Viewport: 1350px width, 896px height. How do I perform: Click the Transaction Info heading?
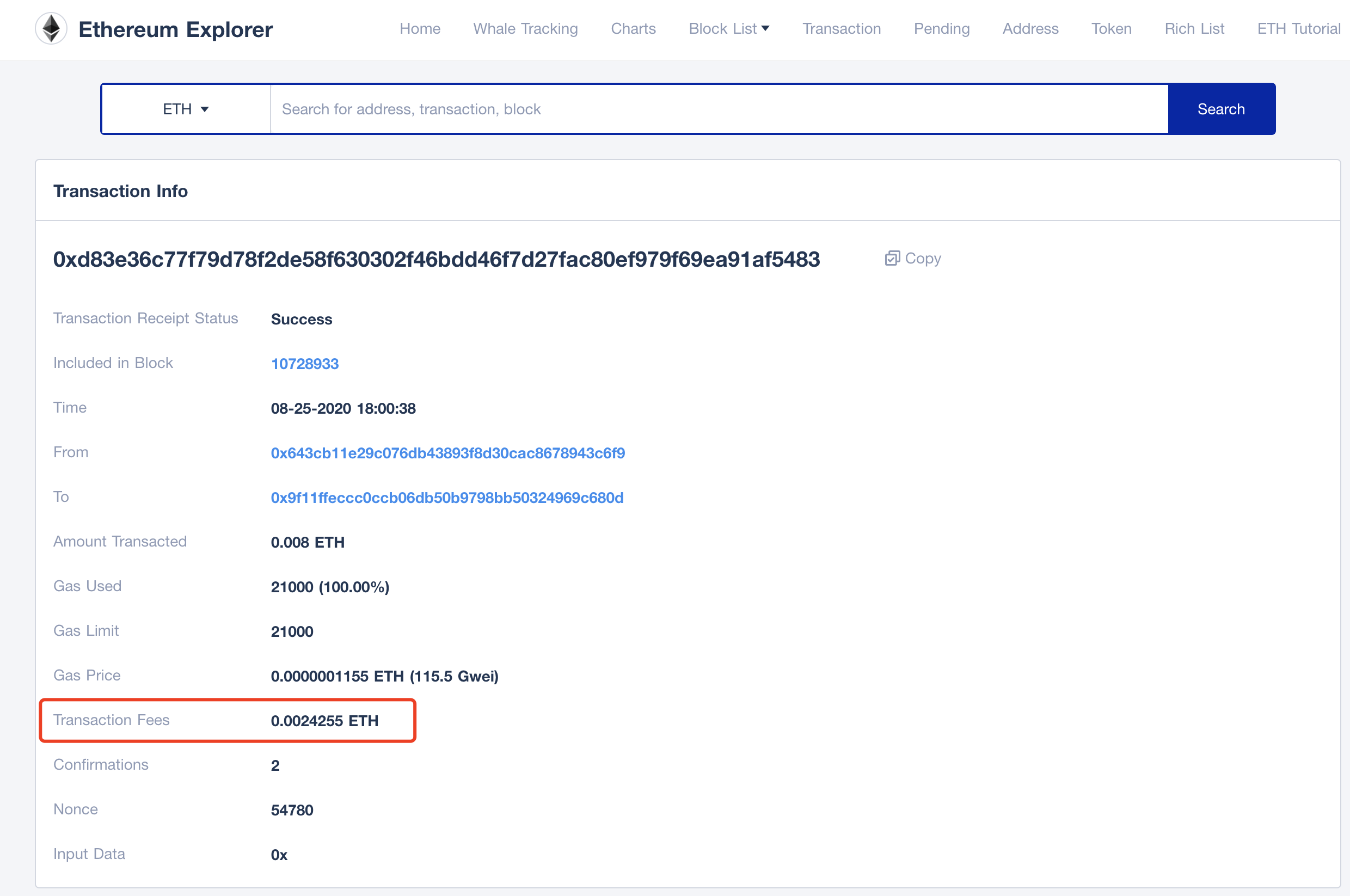[x=120, y=191]
